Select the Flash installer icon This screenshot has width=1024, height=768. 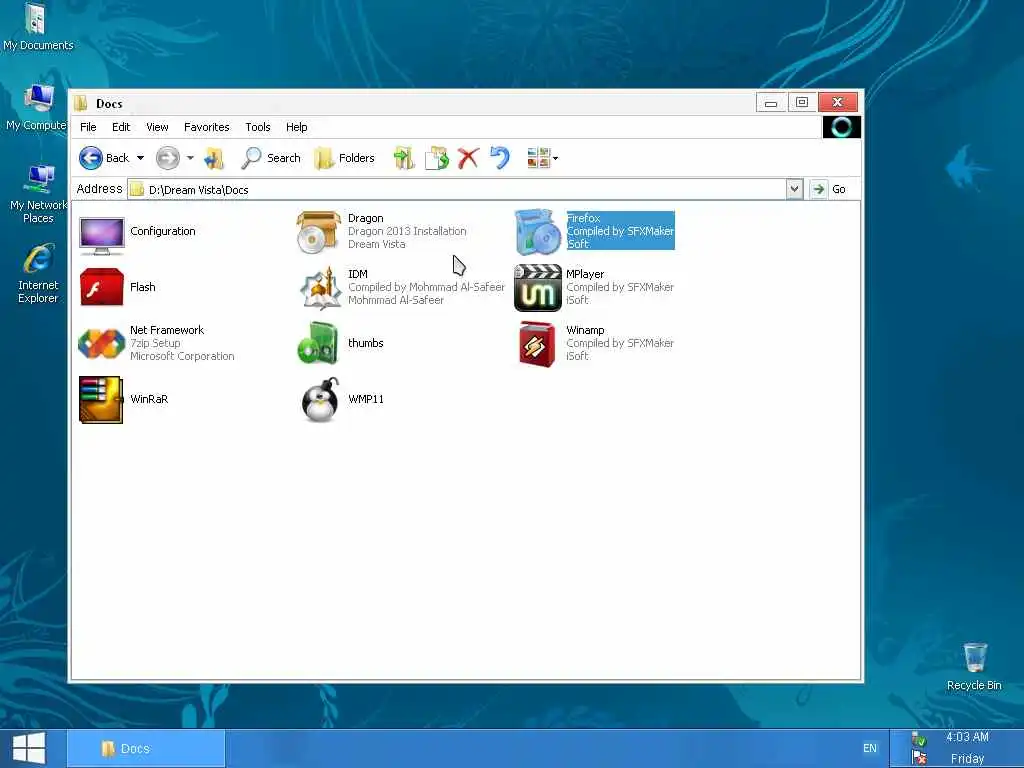(101, 287)
